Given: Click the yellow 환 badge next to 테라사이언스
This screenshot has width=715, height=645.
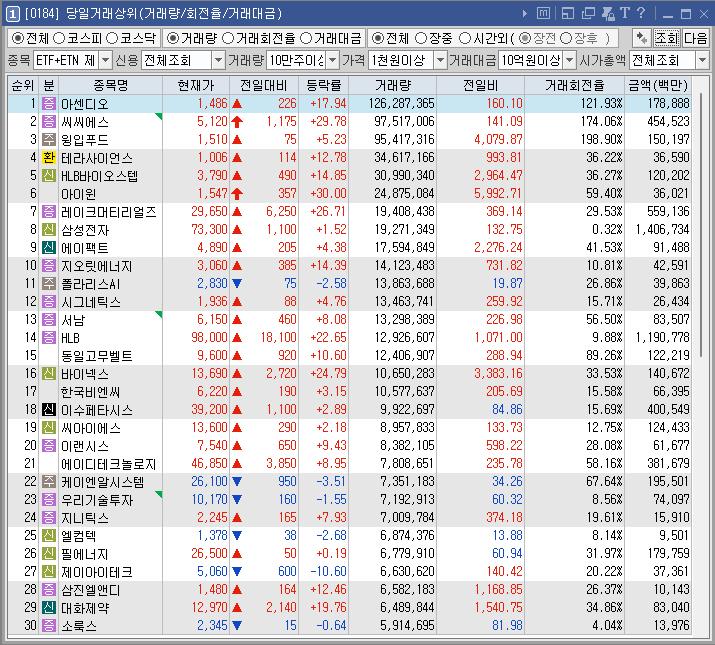Looking at the screenshot, I should click(49, 157).
